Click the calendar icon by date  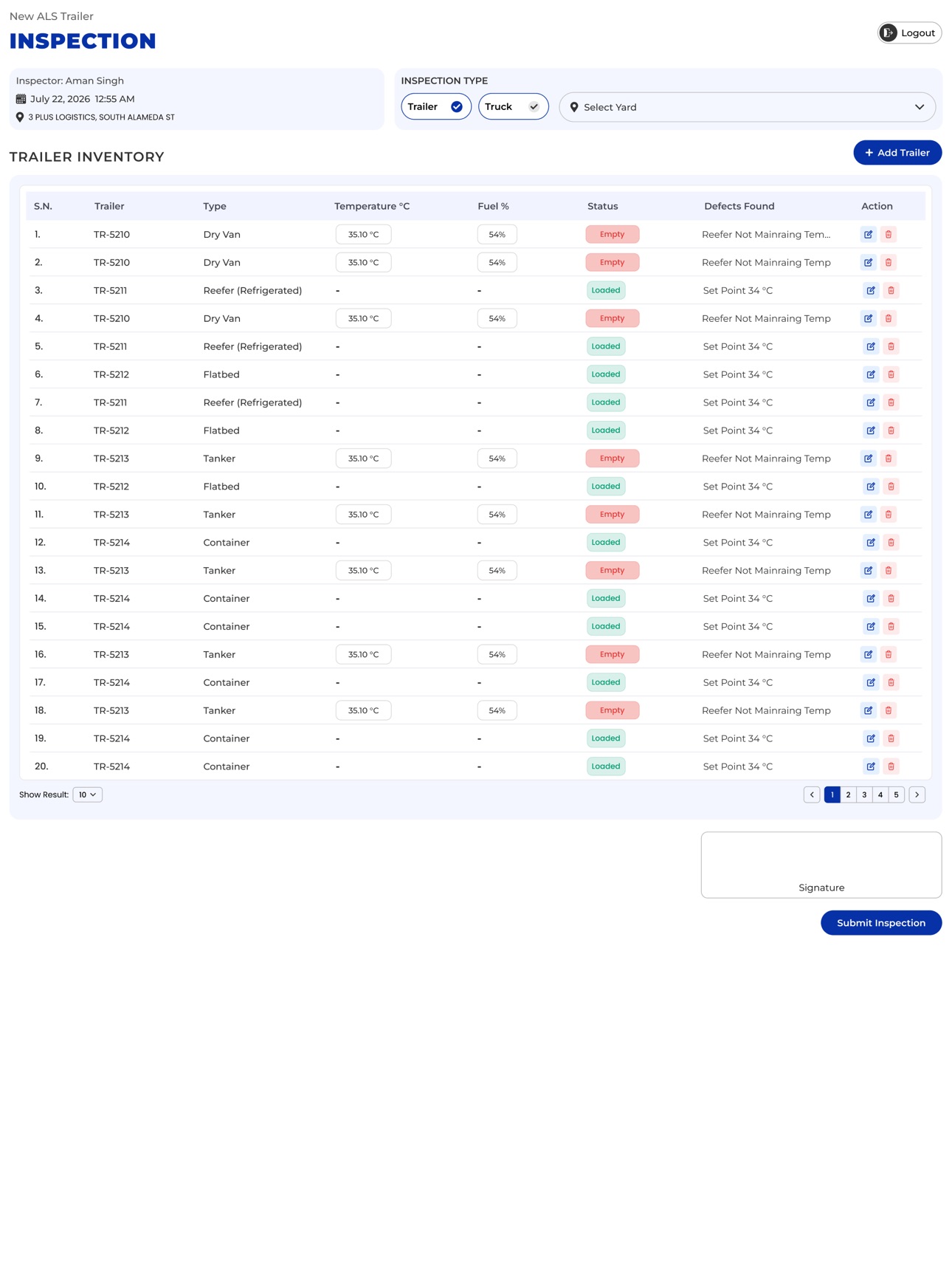pyautogui.click(x=21, y=99)
